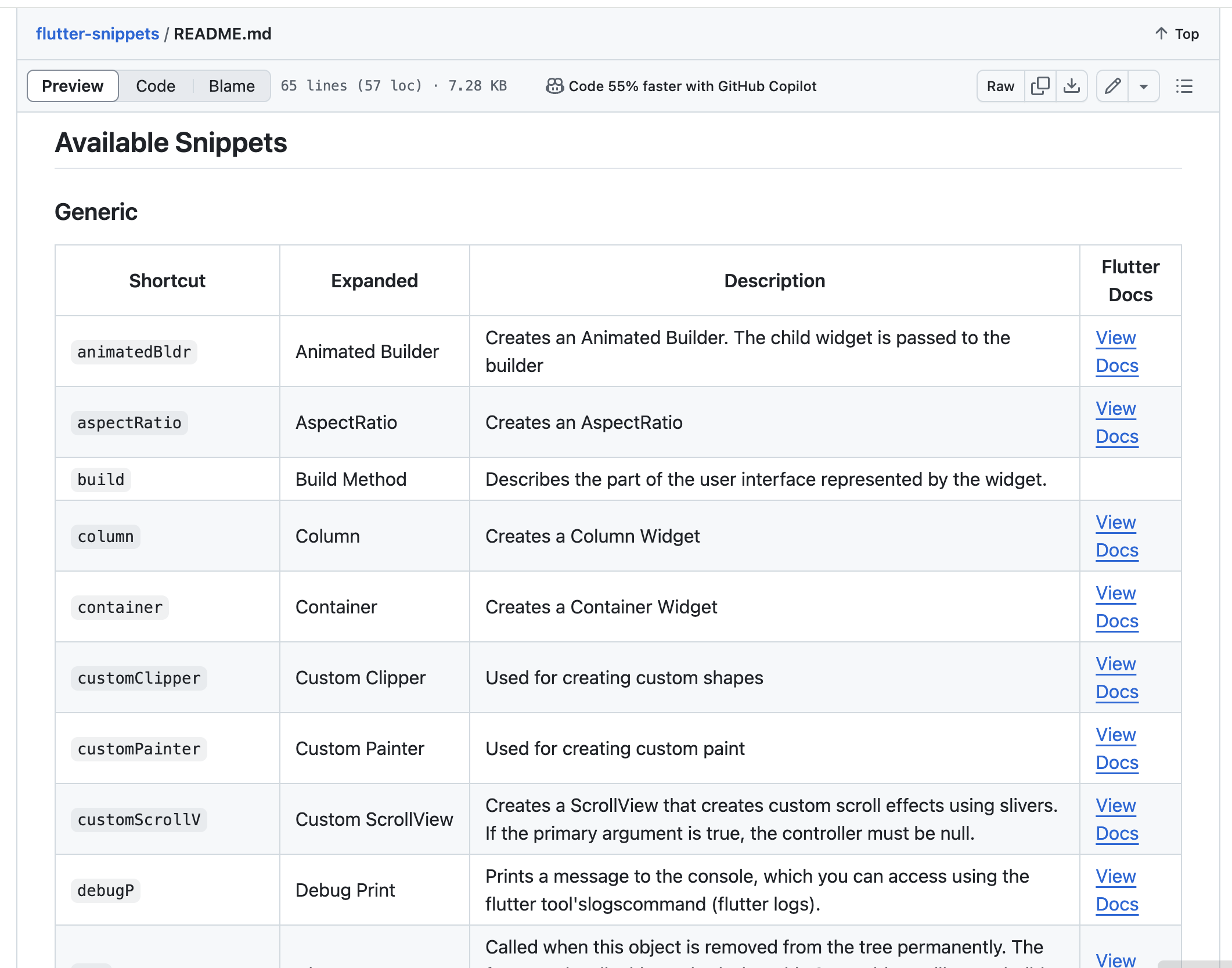Screen dimensions: 1232x968
Task: Copy raw file contents icon
Action: pos(1040,86)
